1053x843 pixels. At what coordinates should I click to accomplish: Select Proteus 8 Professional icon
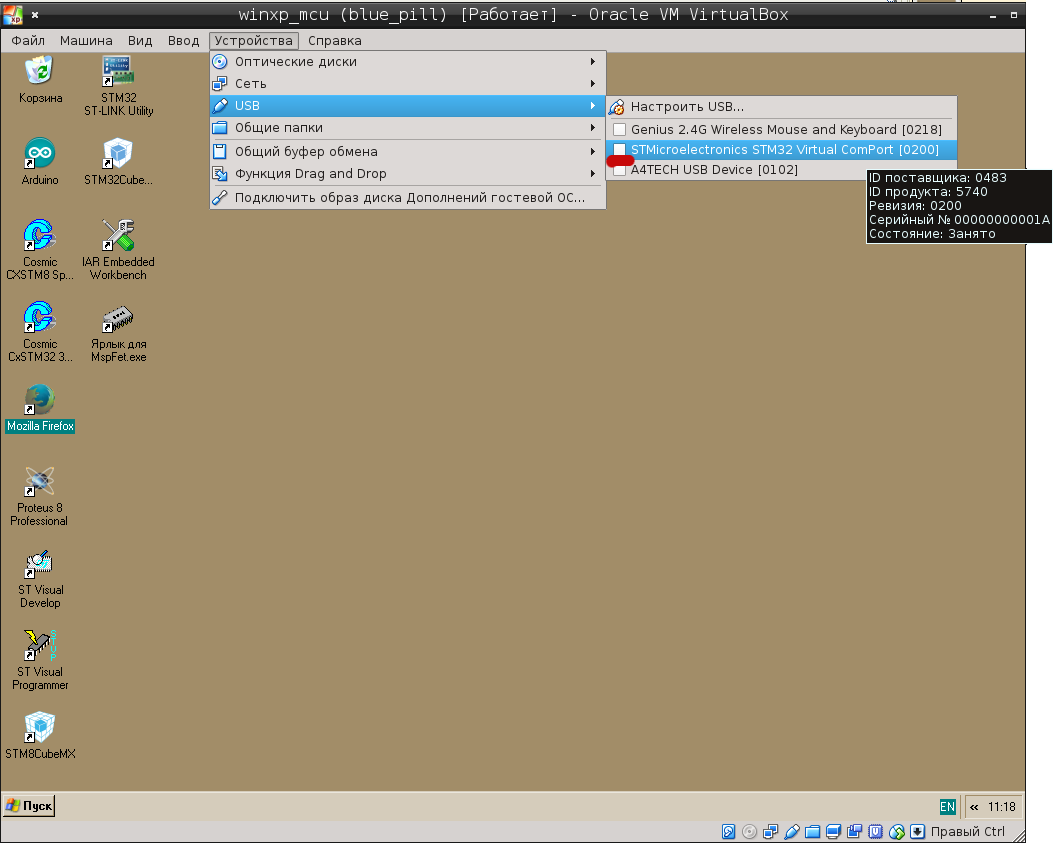pos(40,496)
